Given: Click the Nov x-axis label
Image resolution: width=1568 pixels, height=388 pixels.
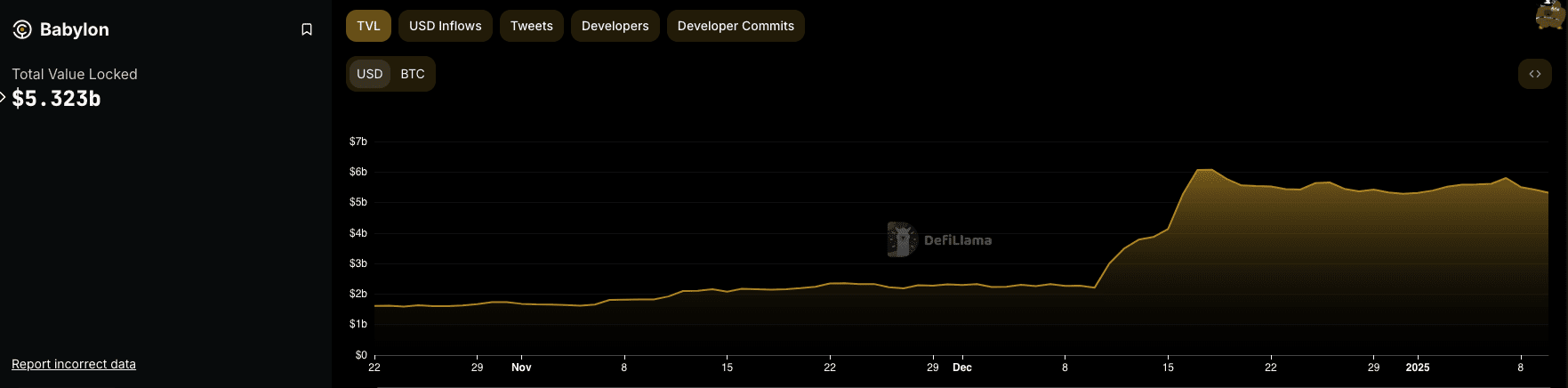Looking at the screenshot, I should (x=521, y=368).
